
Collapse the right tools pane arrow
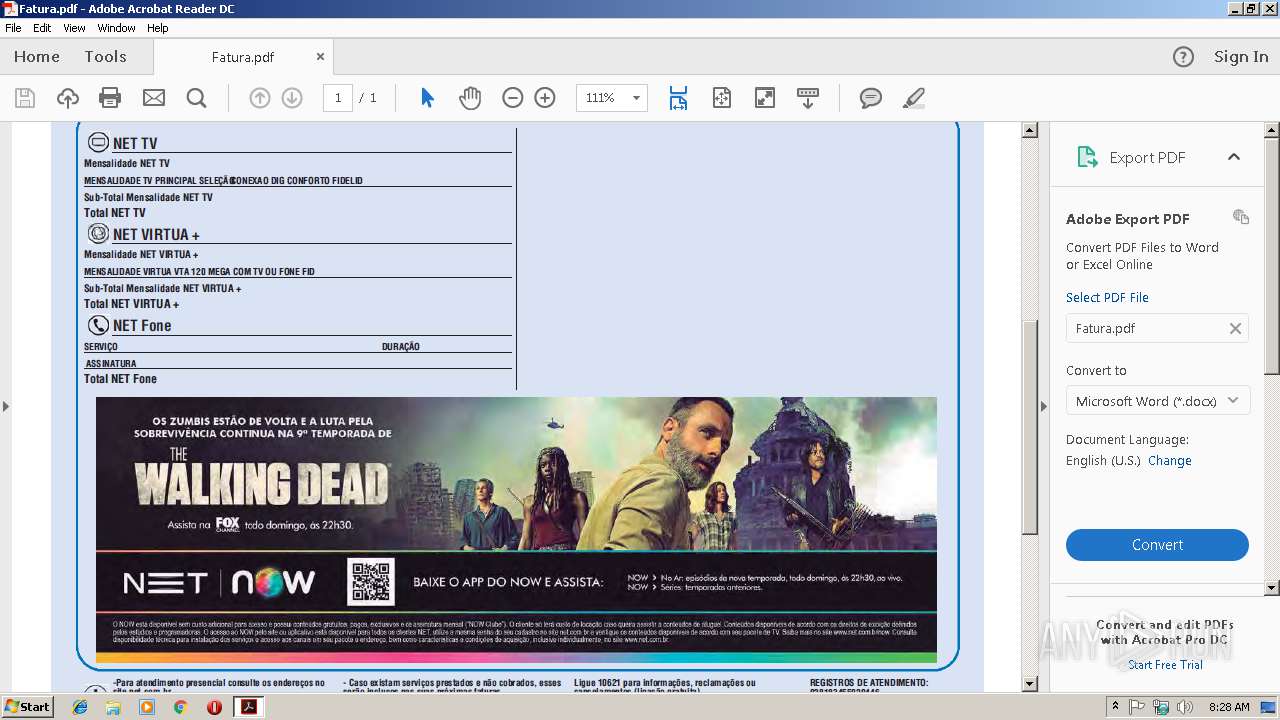[1044, 406]
